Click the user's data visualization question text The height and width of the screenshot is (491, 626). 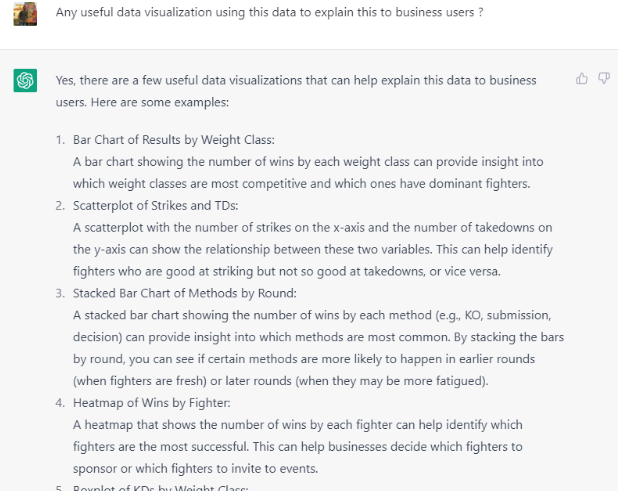[238, 11]
